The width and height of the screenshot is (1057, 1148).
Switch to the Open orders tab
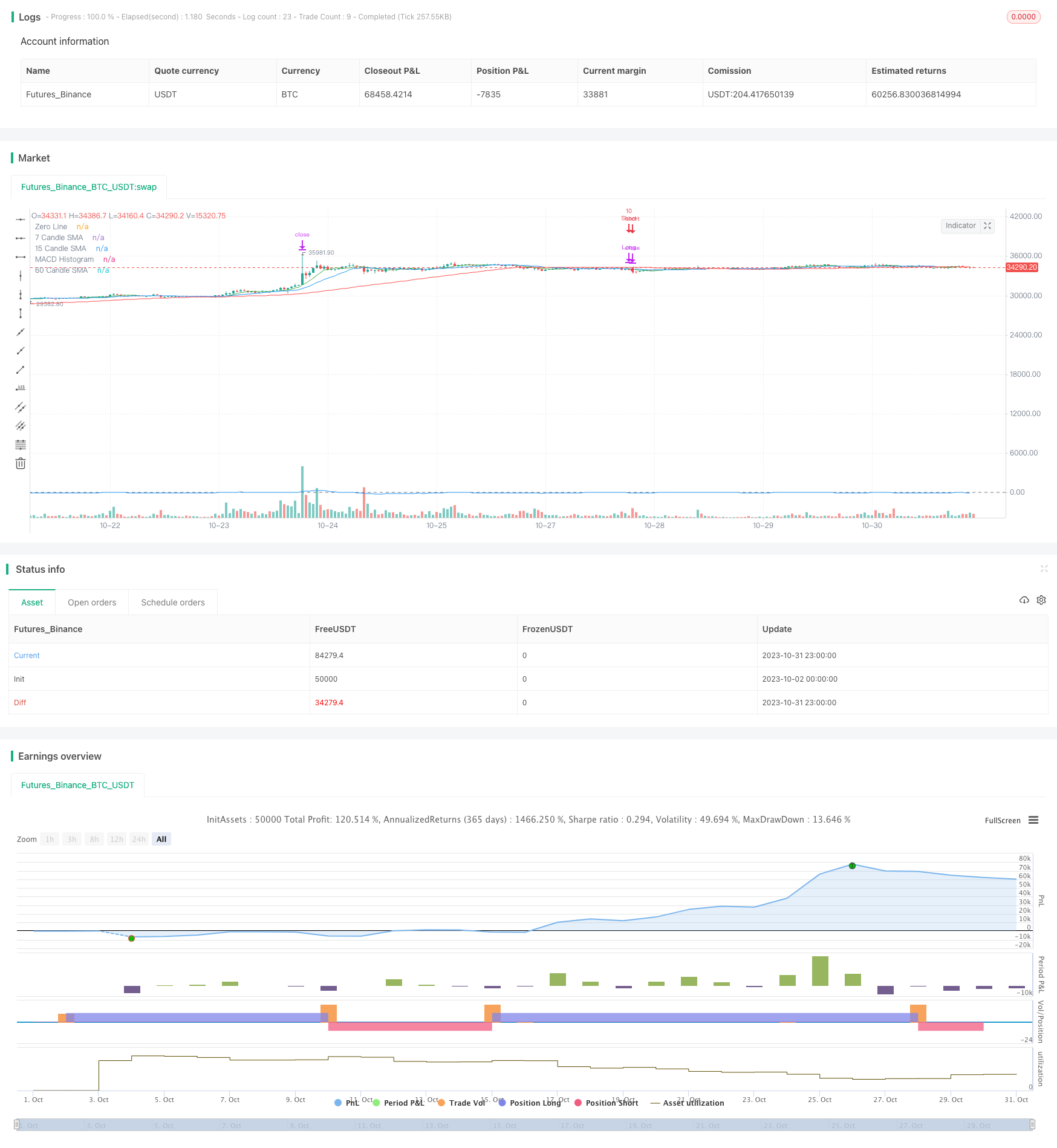pyautogui.click(x=92, y=602)
